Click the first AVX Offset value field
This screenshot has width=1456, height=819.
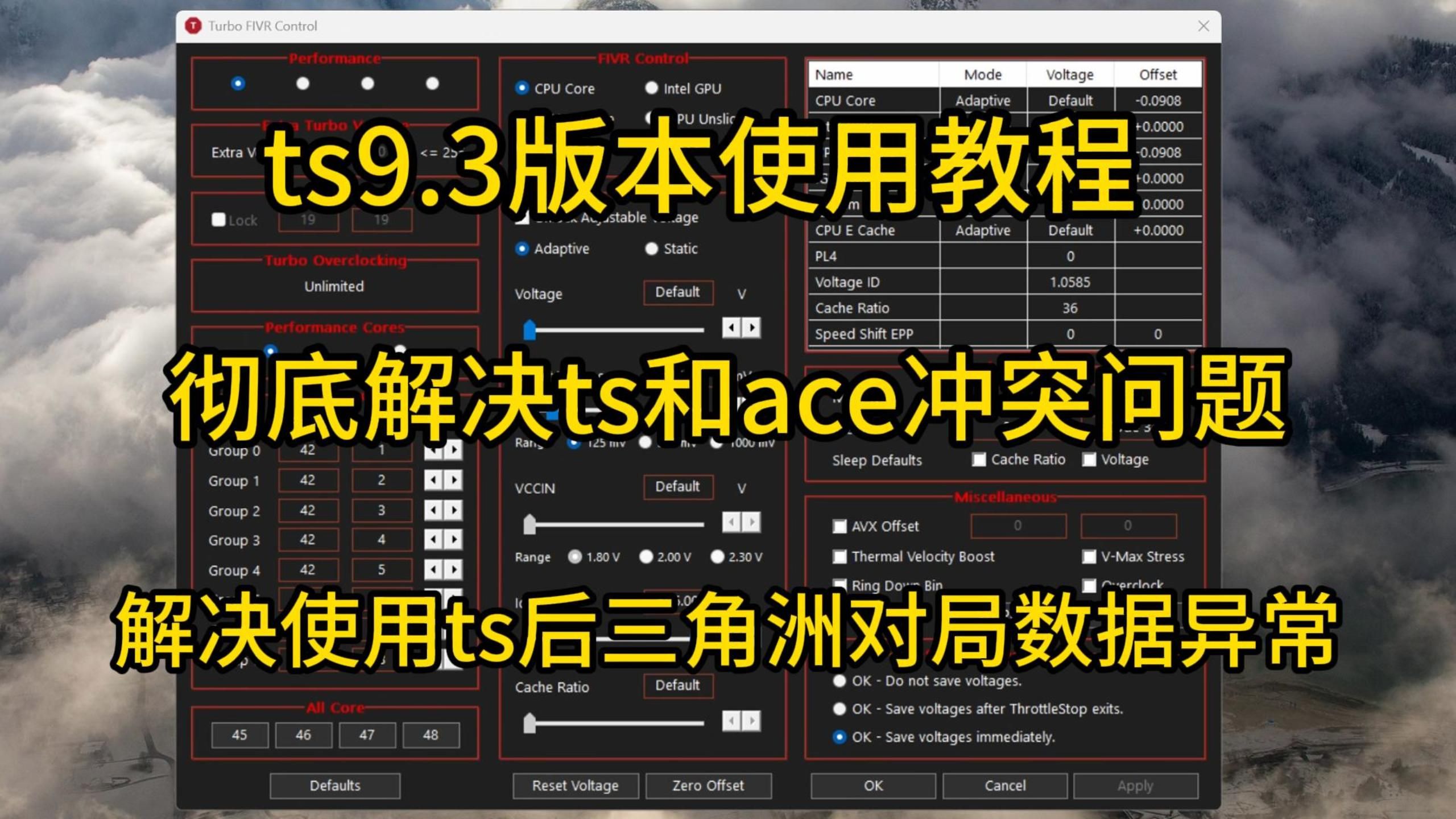(1018, 526)
